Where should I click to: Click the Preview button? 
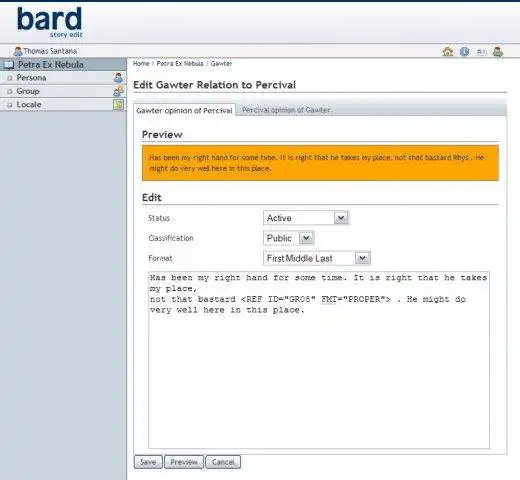184,462
